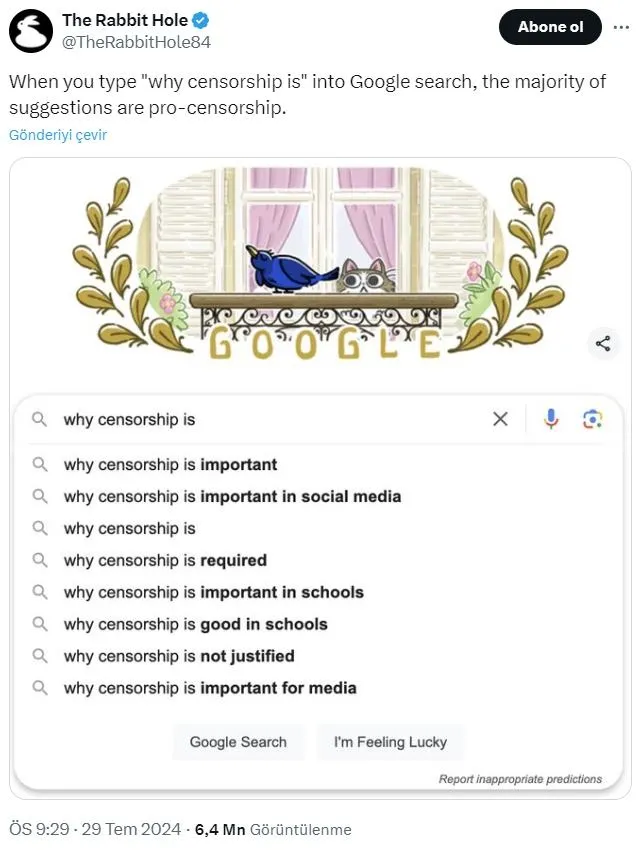This screenshot has height=850, width=637.
Task: Click the Google Doodle share icon
Action: pos(602,344)
